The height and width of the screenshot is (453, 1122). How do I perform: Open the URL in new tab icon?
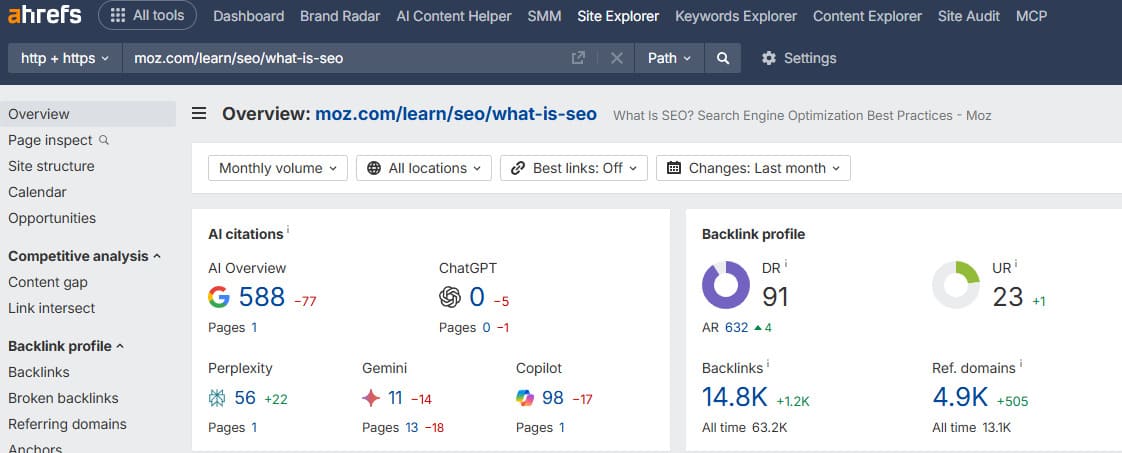578,58
